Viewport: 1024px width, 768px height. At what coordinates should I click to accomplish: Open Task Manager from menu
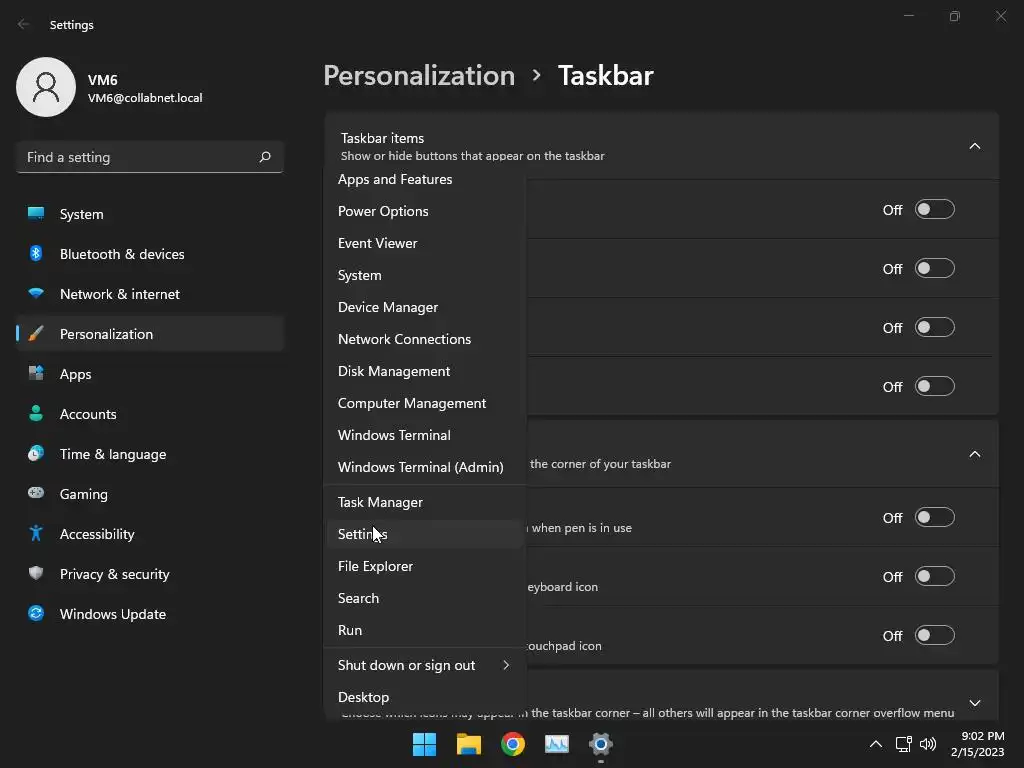click(x=424, y=502)
